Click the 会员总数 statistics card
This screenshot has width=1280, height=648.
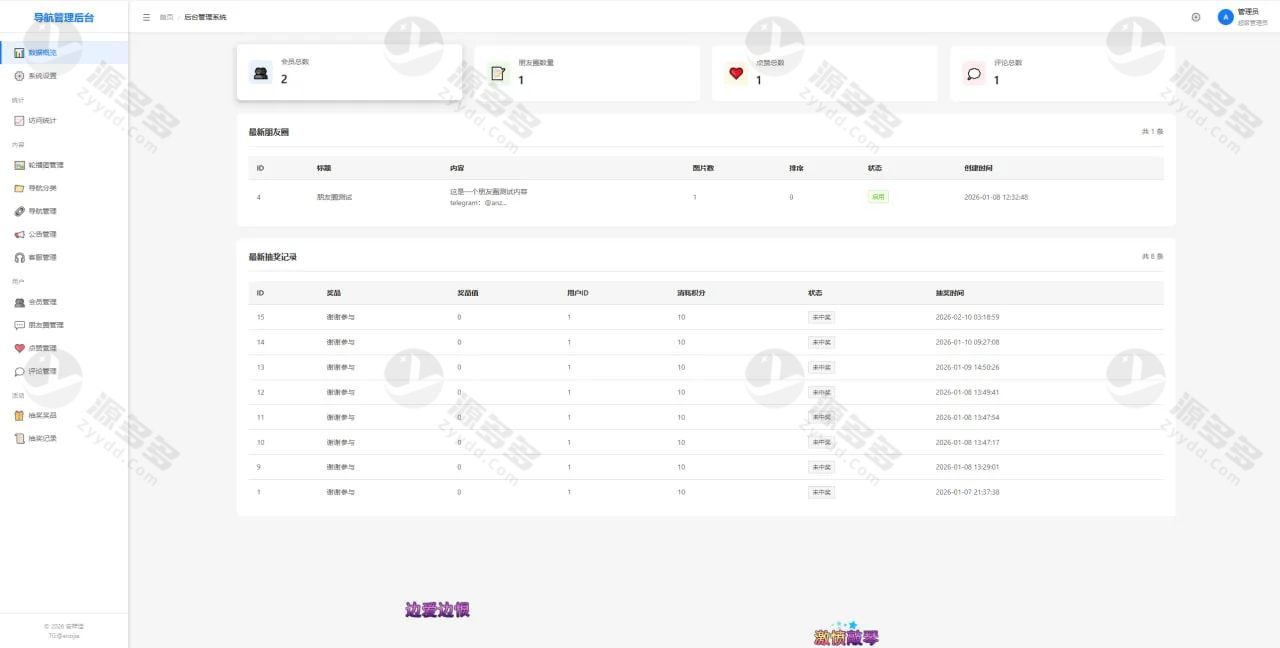pos(349,72)
